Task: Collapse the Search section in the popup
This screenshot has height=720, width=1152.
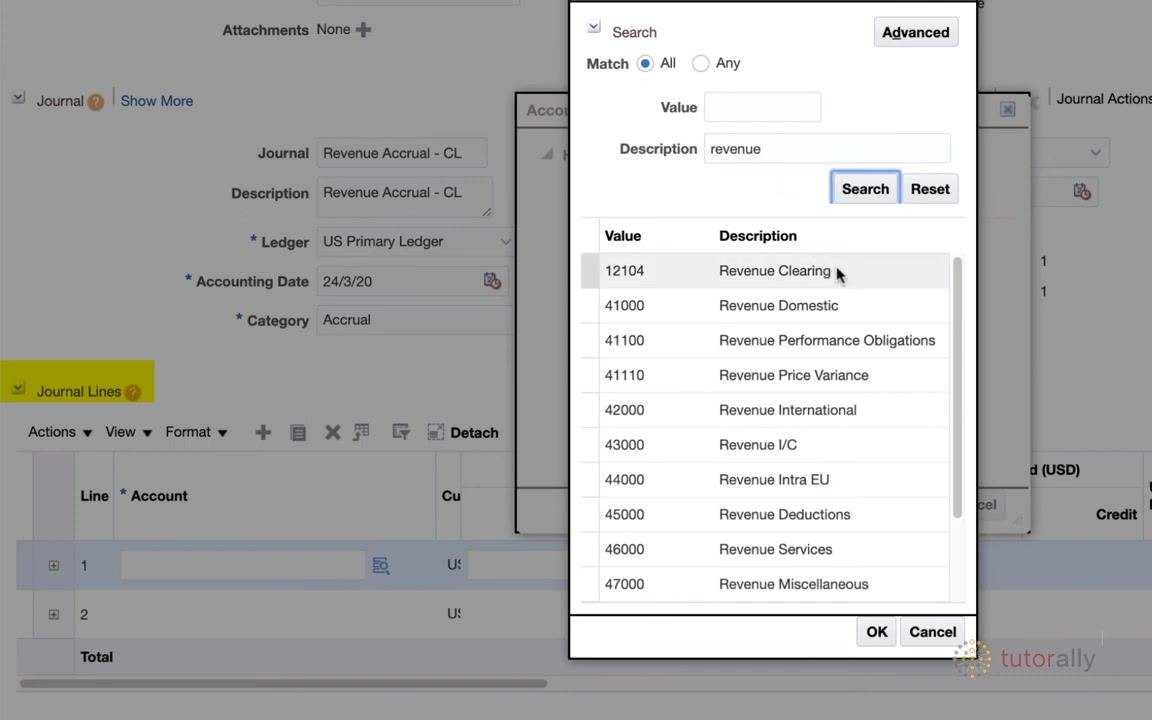Action: pyautogui.click(x=594, y=27)
